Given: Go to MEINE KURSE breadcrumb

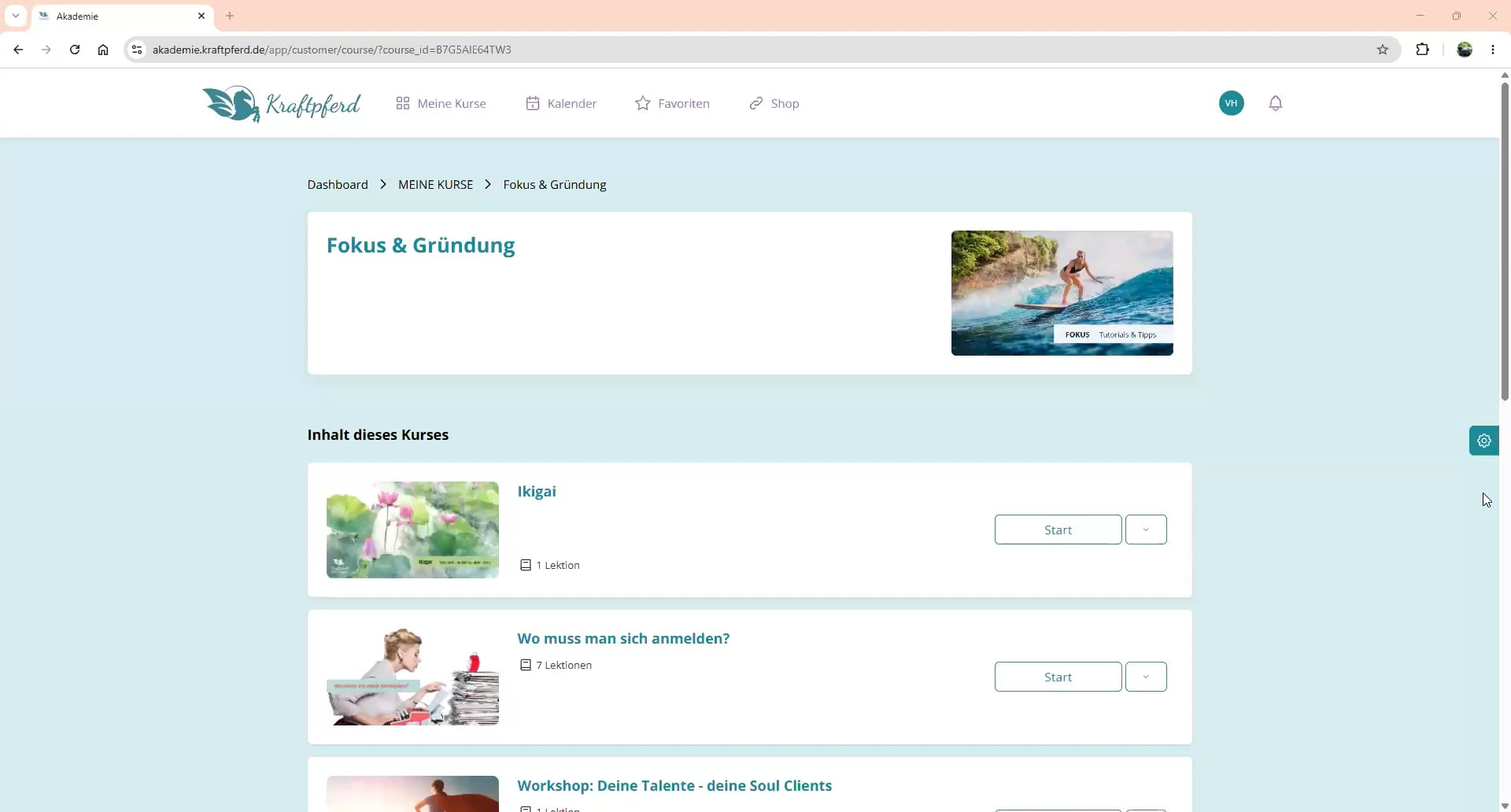Looking at the screenshot, I should pyautogui.click(x=435, y=184).
